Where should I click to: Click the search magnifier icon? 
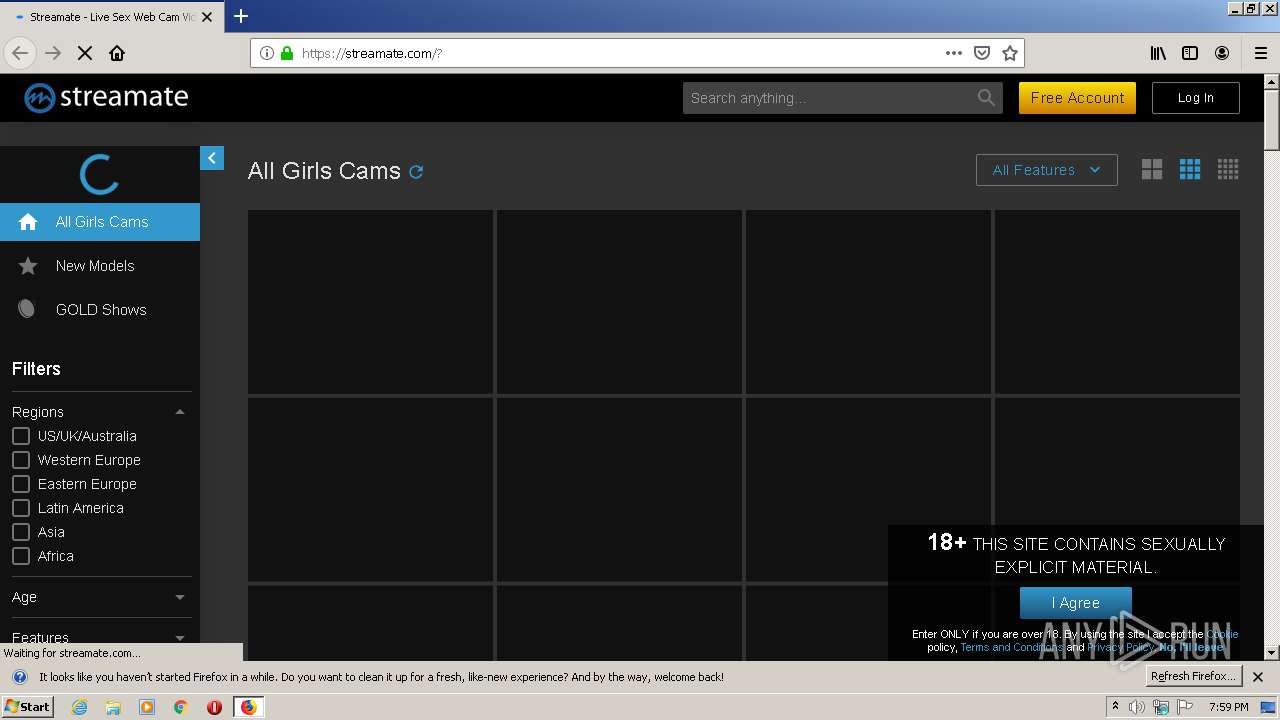tap(986, 97)
